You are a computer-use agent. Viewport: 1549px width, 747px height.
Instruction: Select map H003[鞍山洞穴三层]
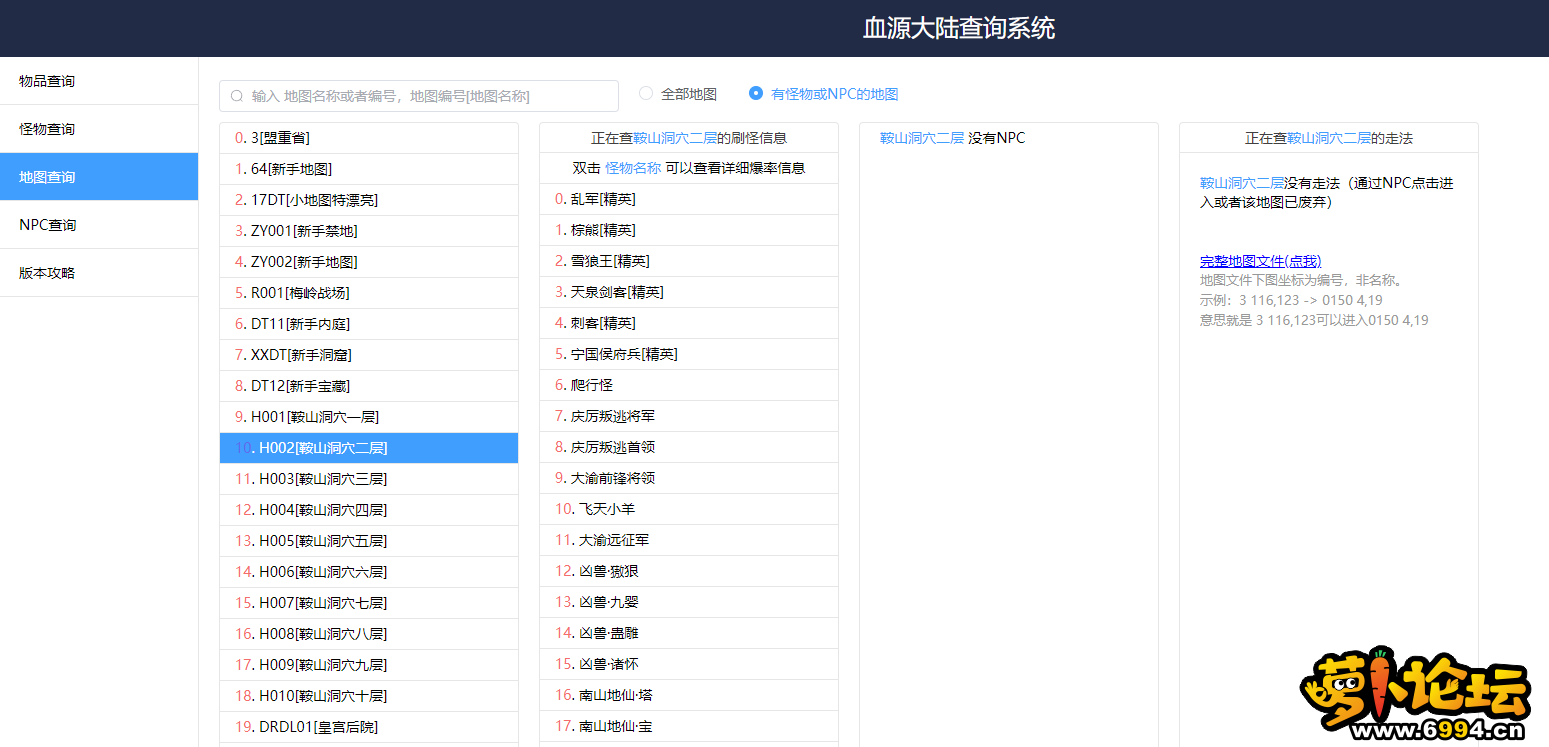pyautogui.click(x=369, y=479)
